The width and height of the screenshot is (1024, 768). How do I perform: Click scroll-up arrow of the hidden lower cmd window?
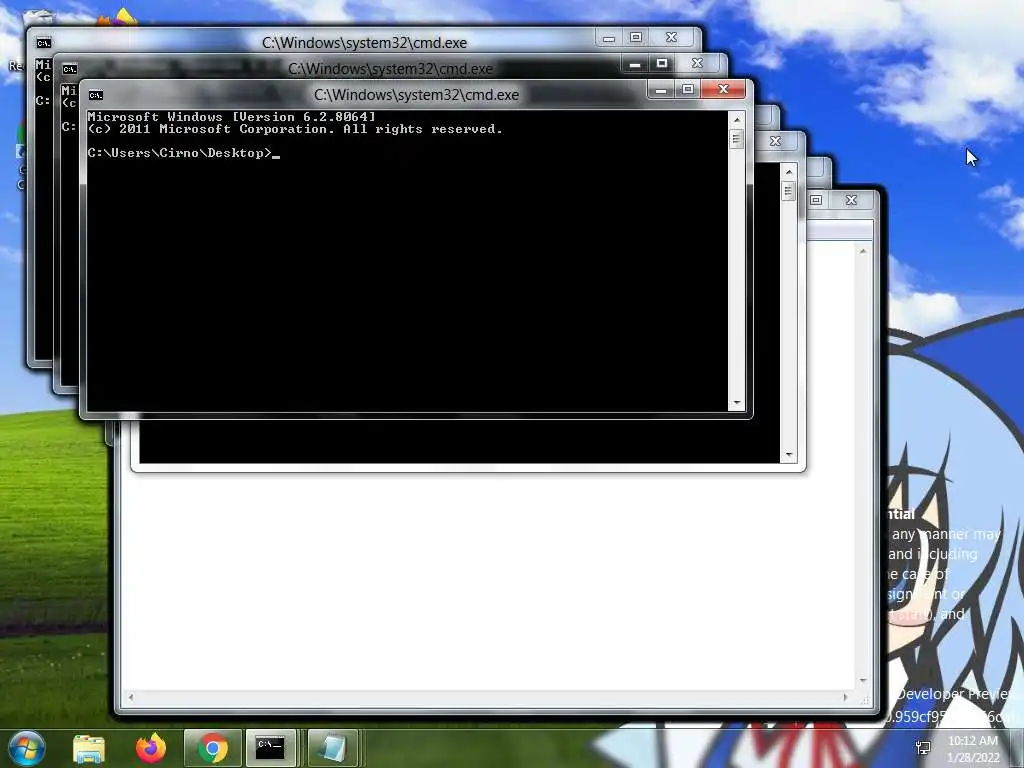coord(789,172)
